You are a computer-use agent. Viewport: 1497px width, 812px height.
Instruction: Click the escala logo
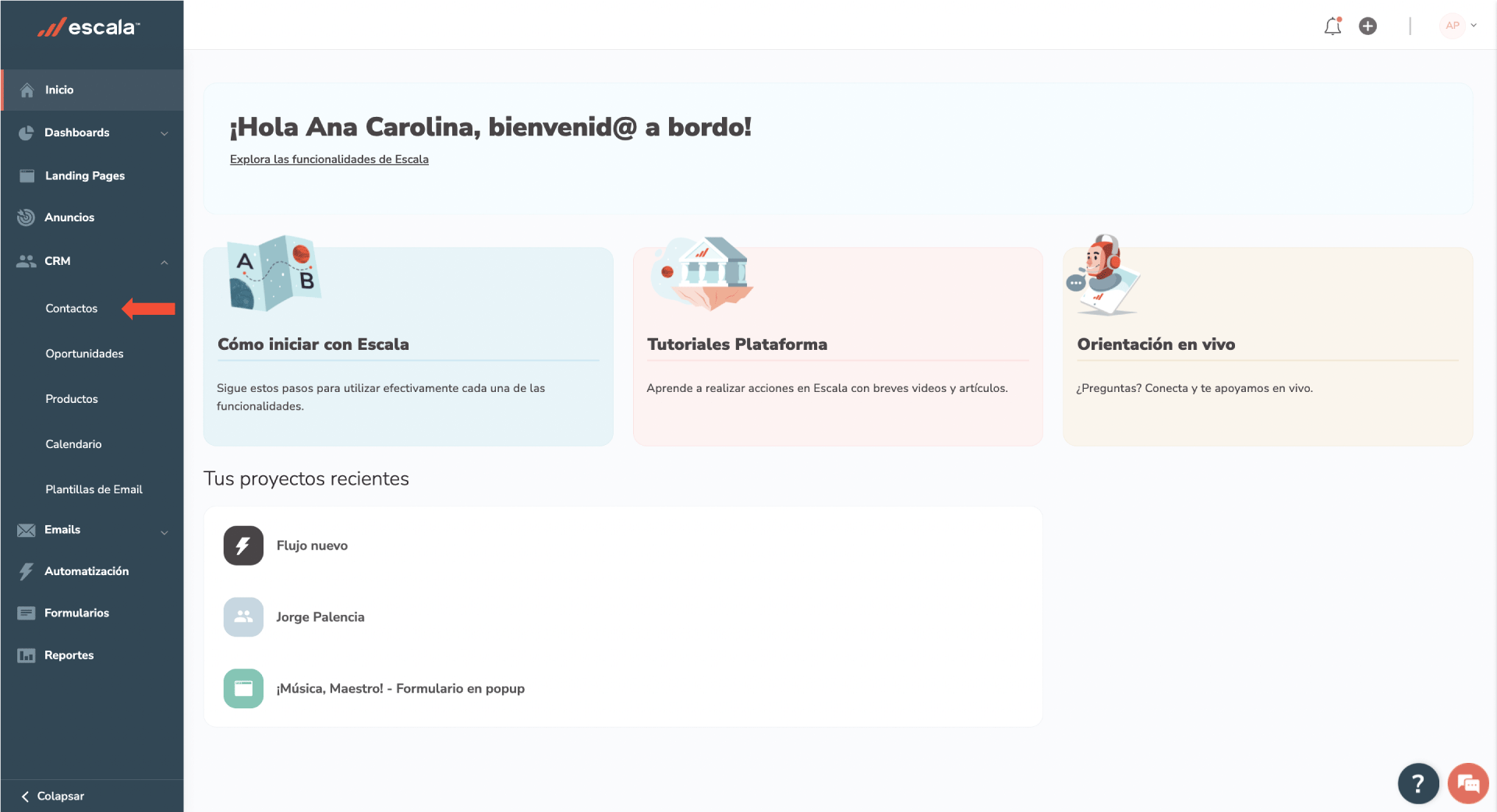(x=89, y=28)
